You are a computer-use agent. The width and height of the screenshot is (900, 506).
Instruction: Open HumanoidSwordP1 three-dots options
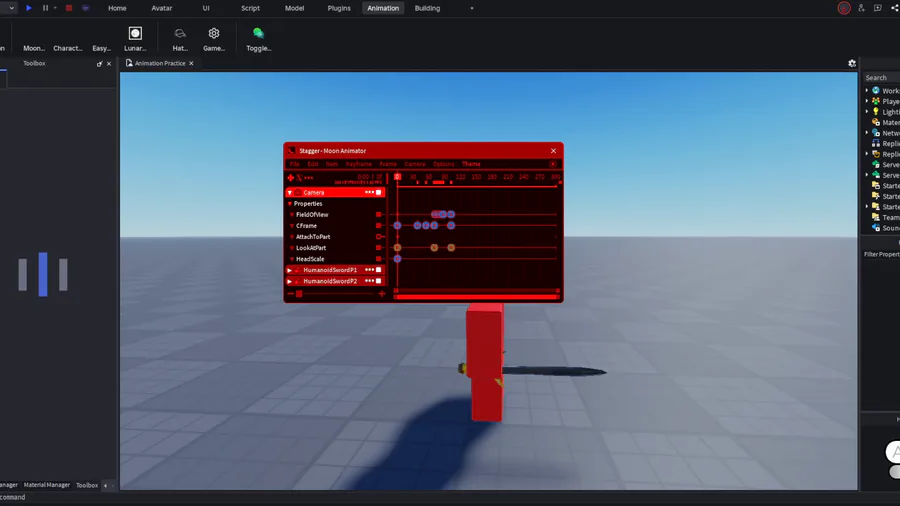pos(369,270)
